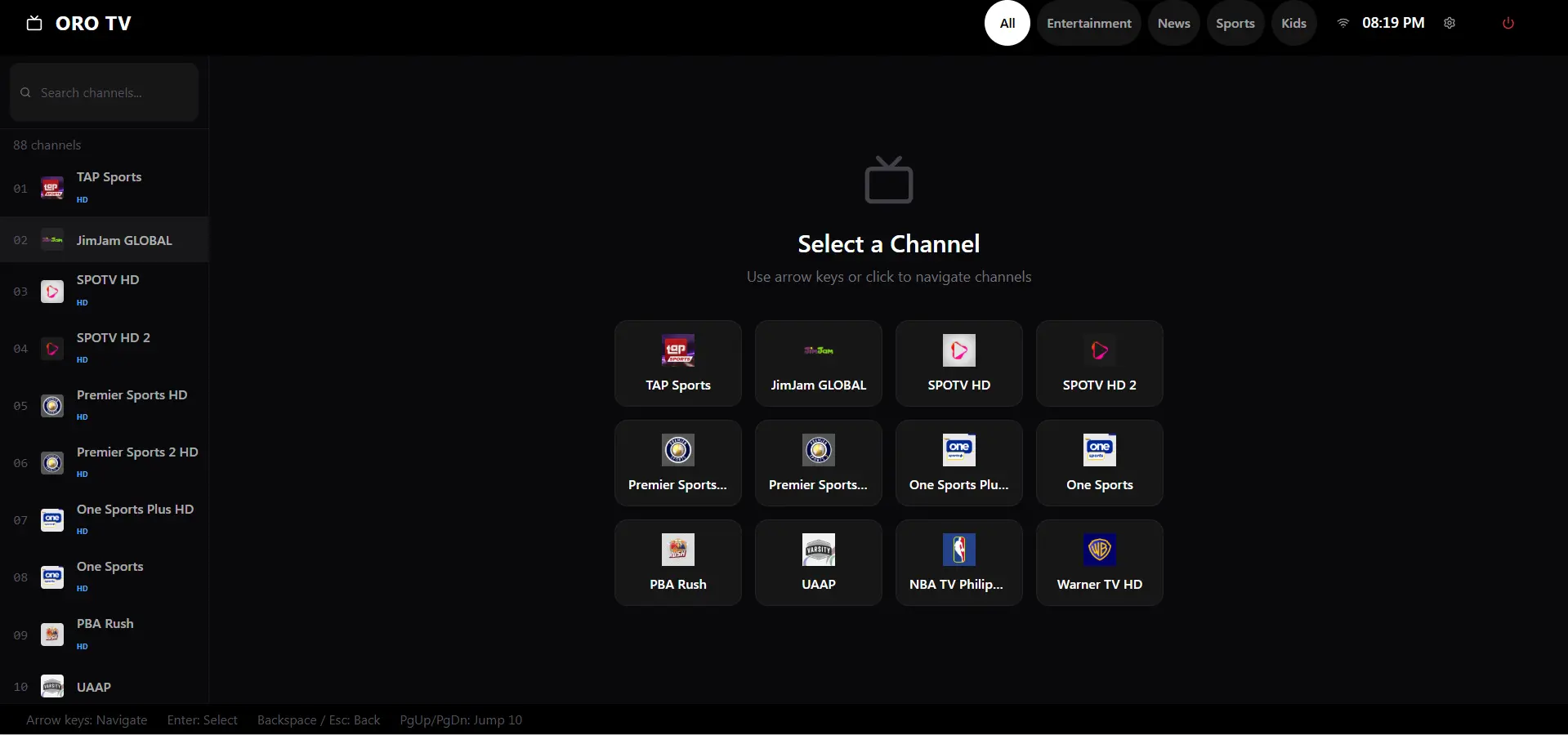Open the SPOTV HD 2 grid card
1568x735 pixels.
[1100, 363]
